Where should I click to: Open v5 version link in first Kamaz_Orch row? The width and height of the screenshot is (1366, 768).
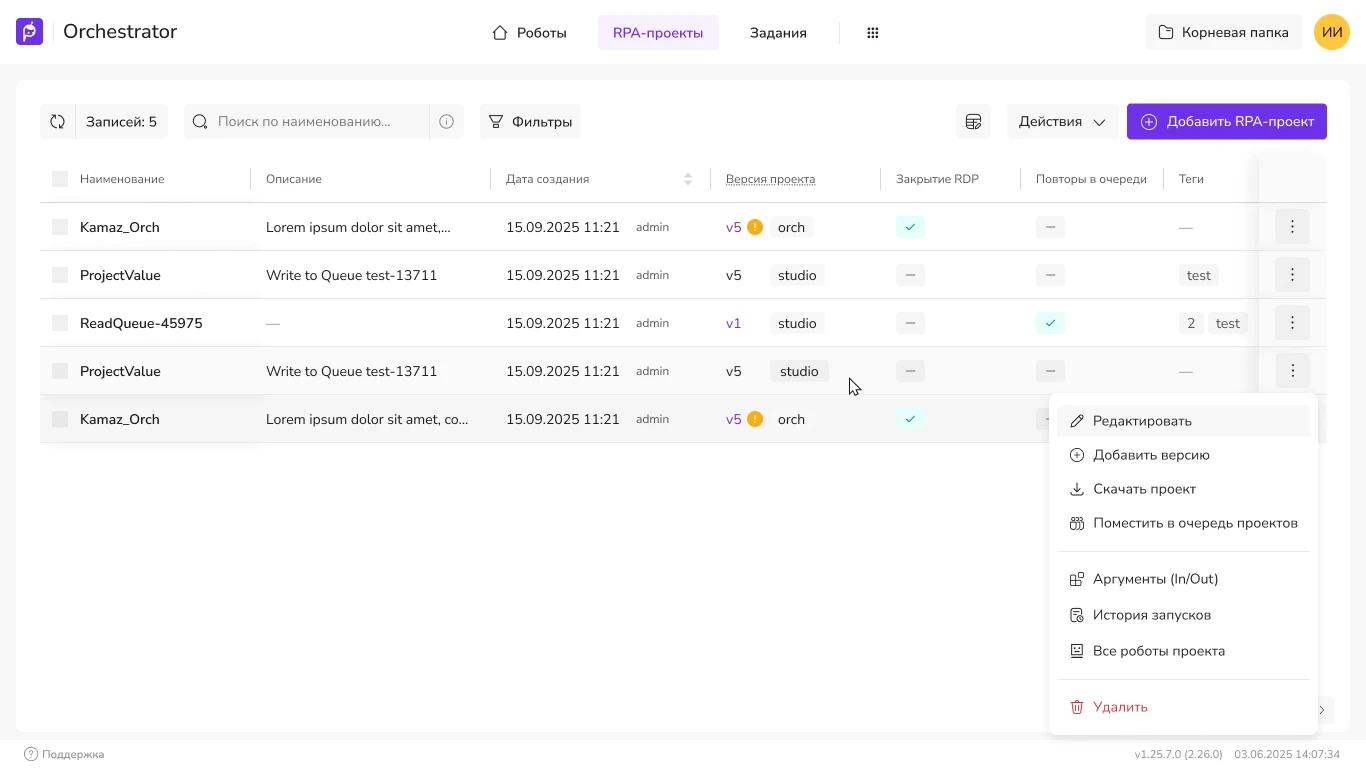733,227
